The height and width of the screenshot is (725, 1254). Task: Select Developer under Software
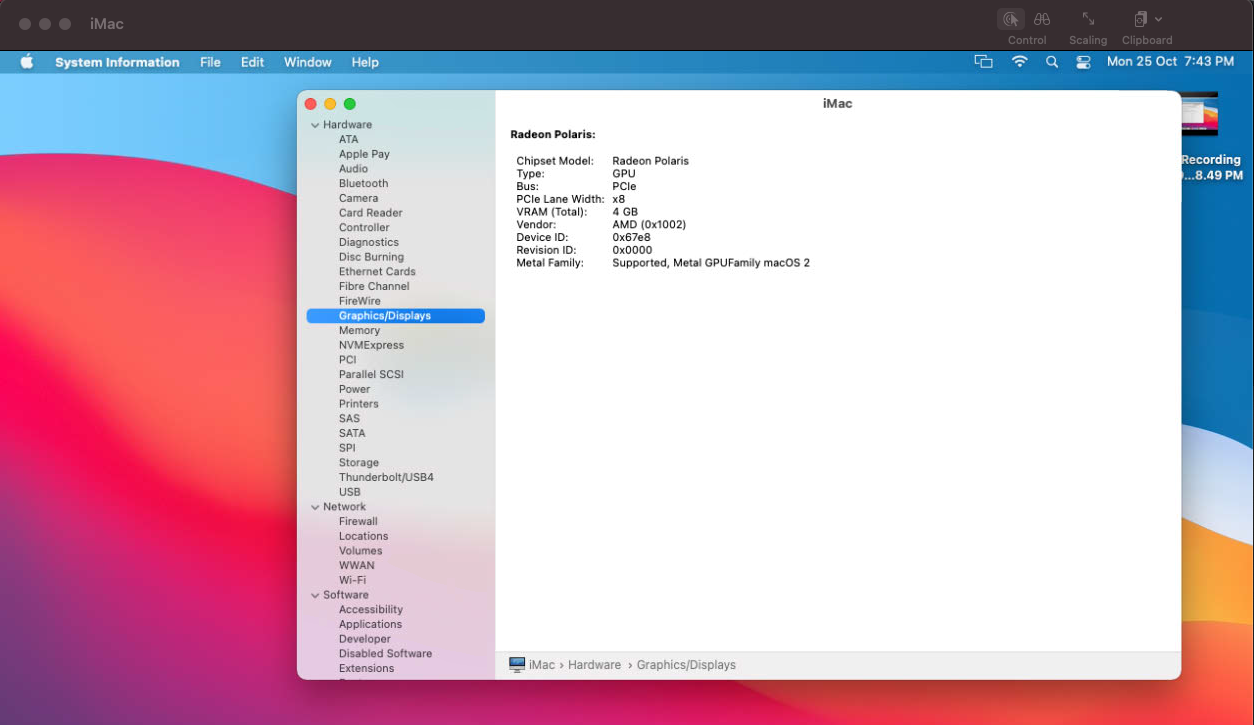pos(364,639)
